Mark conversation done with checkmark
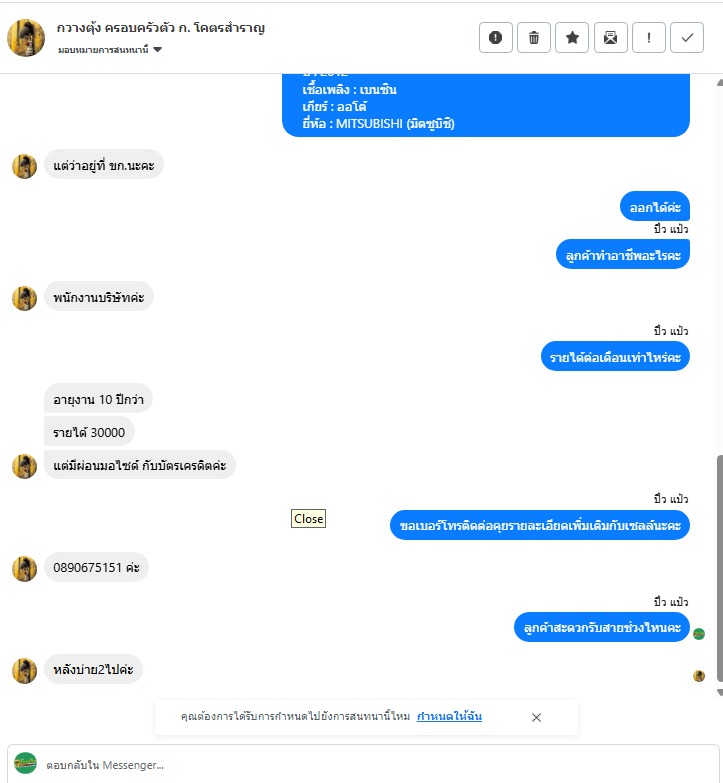Image resolution: width=723 pixels, height=783 pixels. (687, 37)
